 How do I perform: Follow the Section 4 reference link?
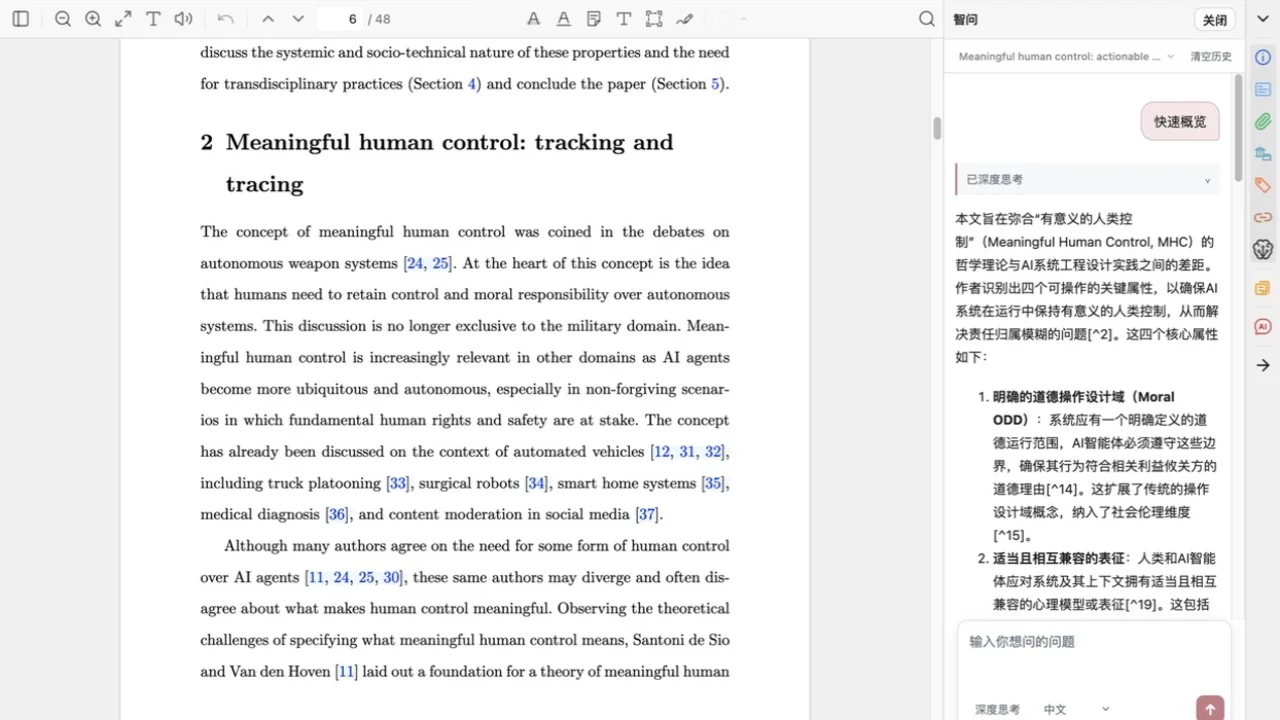472,84
